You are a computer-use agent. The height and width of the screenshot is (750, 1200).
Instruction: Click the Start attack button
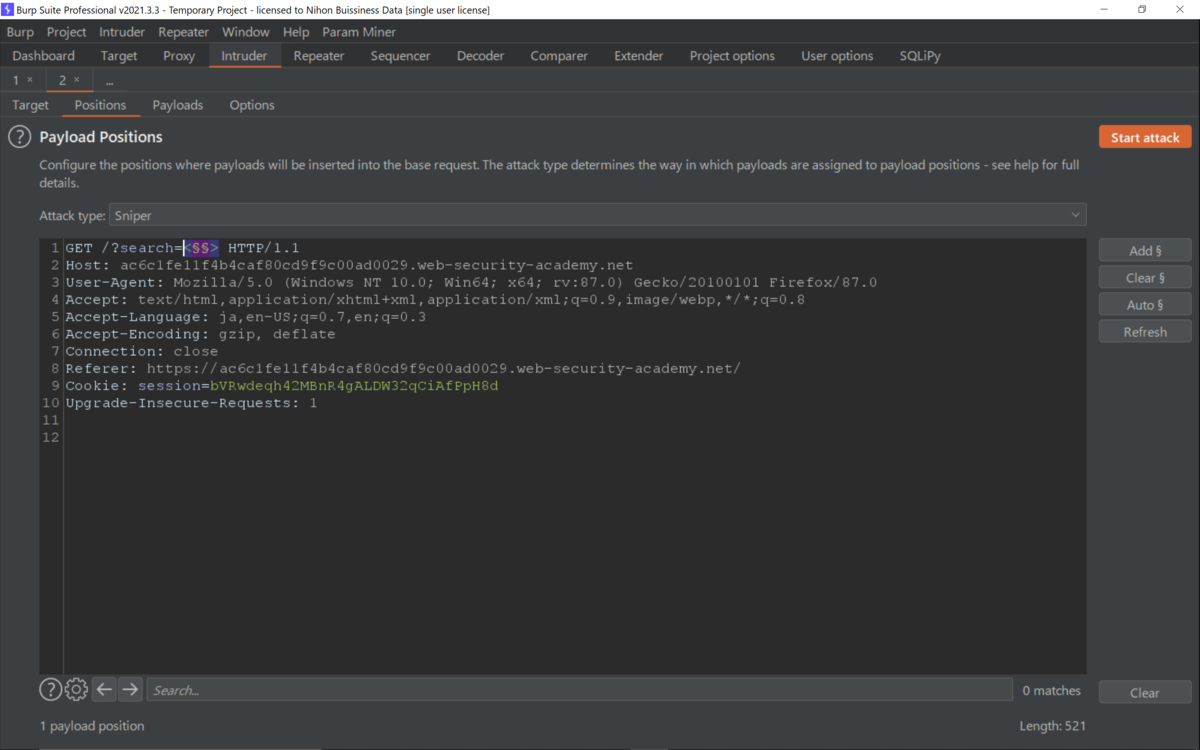[1145, 137]
